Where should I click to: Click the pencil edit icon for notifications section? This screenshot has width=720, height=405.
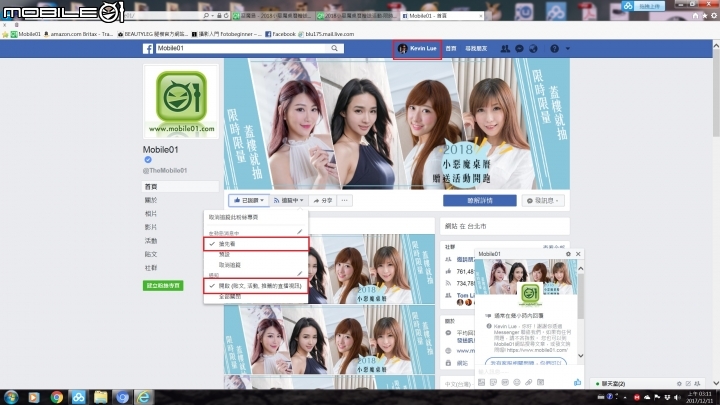[x=299, y=274]
